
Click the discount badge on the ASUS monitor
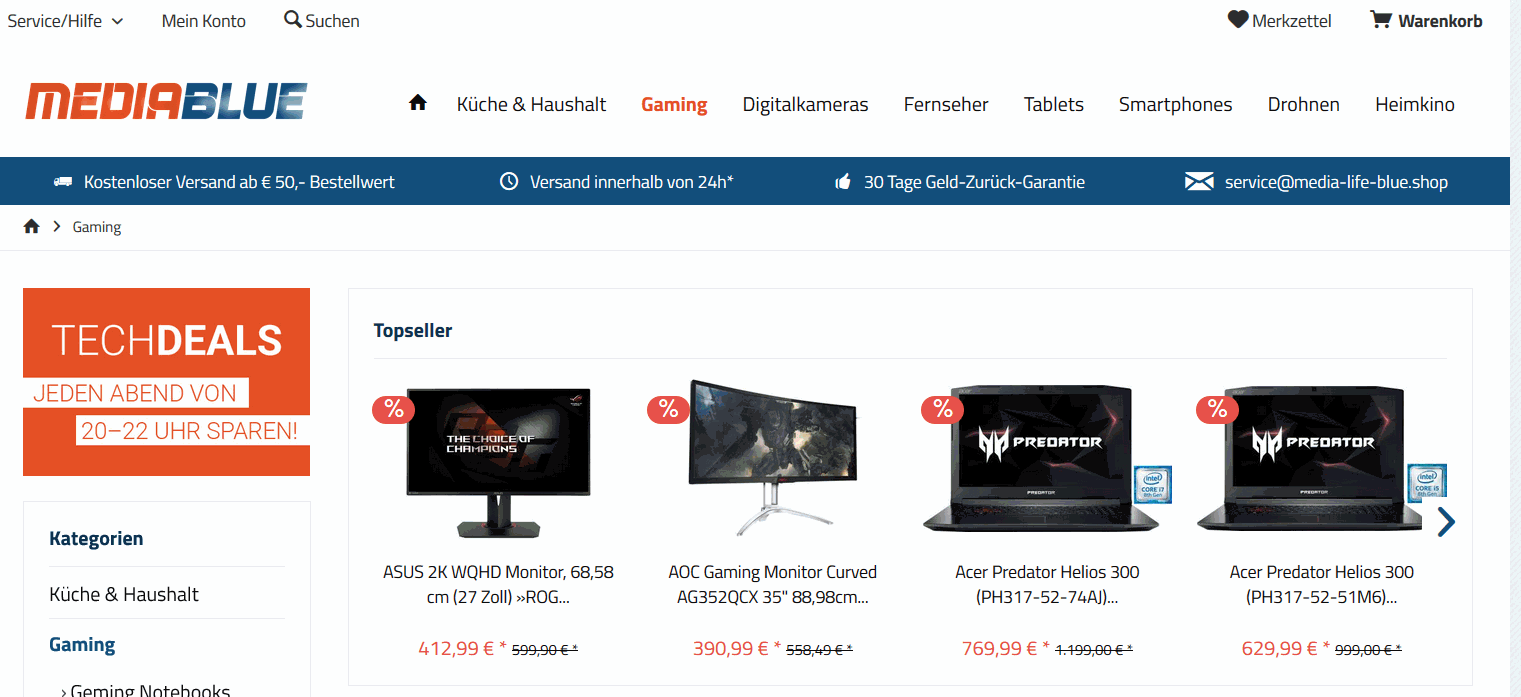(x=394, y=409)
